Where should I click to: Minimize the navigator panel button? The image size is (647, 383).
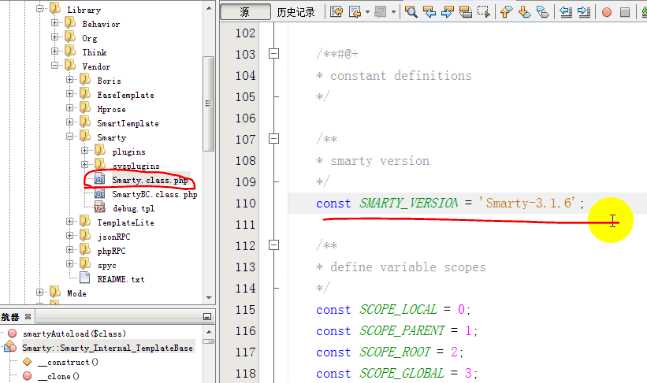[x=207, y=317]
